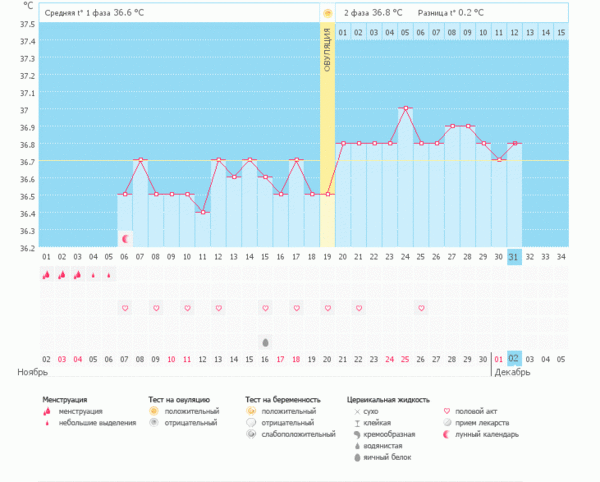Click the positive ovulation test legend icon
Viewport: 600px width, 482px height.
point(153,411)
